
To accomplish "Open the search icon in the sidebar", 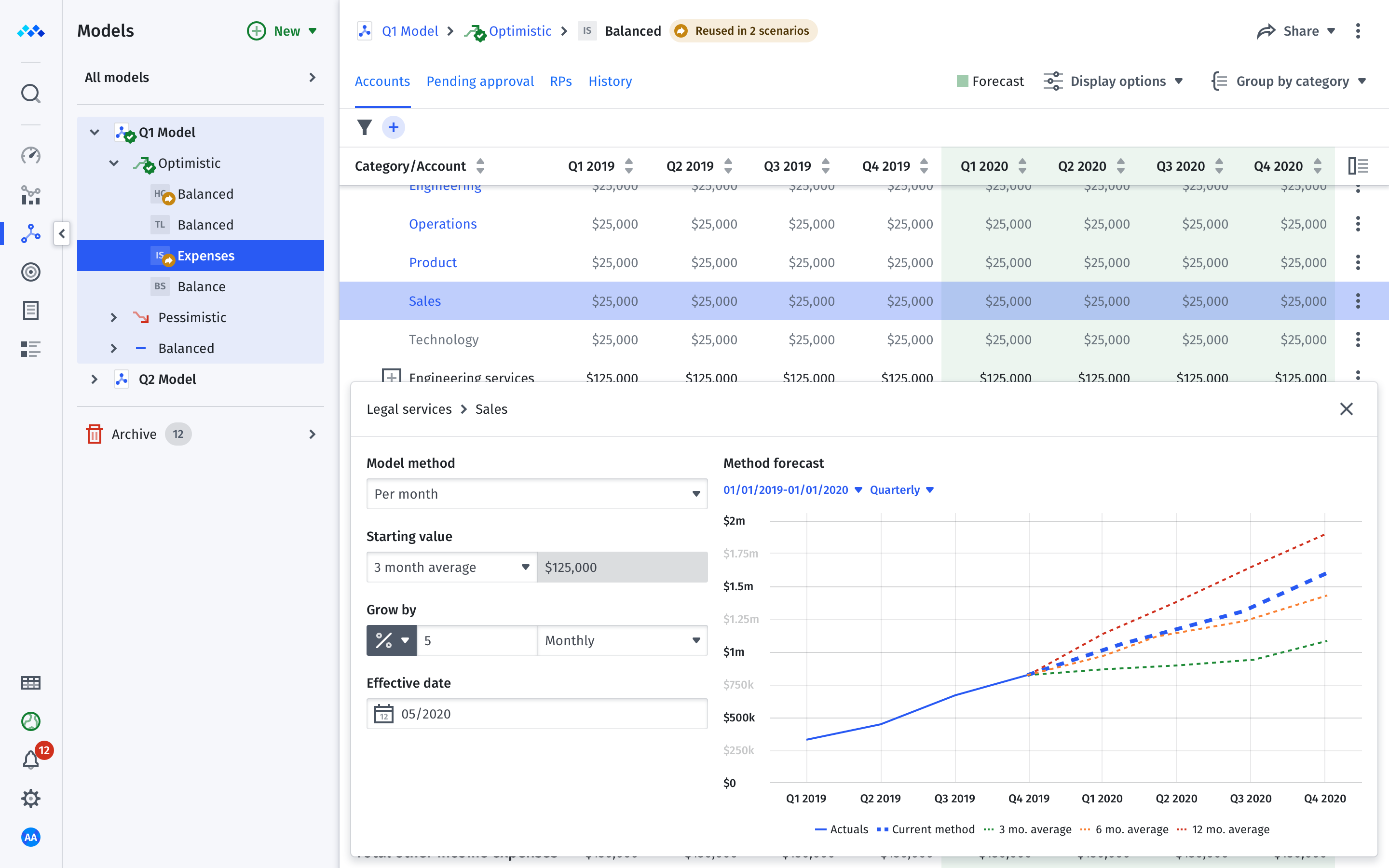I will coord(30,93).
